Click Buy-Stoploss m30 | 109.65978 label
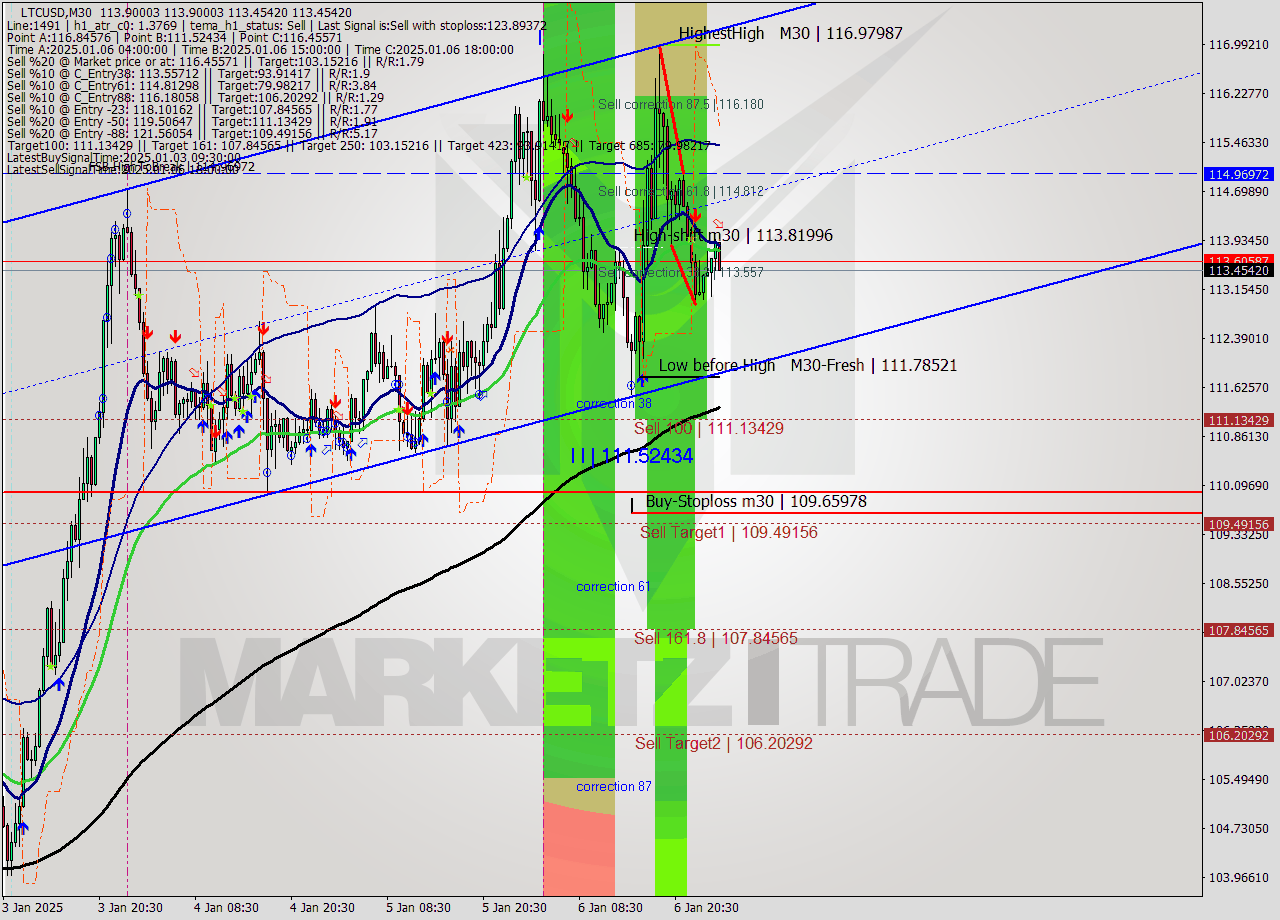1280x920 pixels. click(x=756, y=501)
